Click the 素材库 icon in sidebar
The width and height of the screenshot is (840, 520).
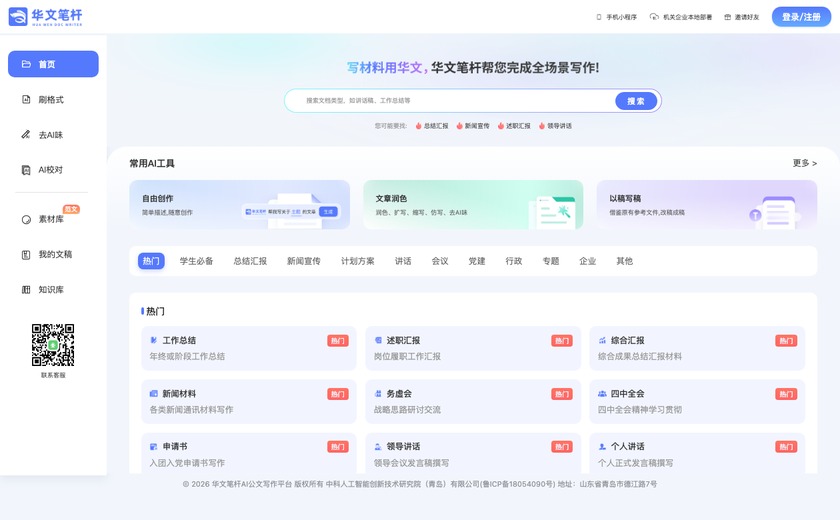[x=26, y=220]
